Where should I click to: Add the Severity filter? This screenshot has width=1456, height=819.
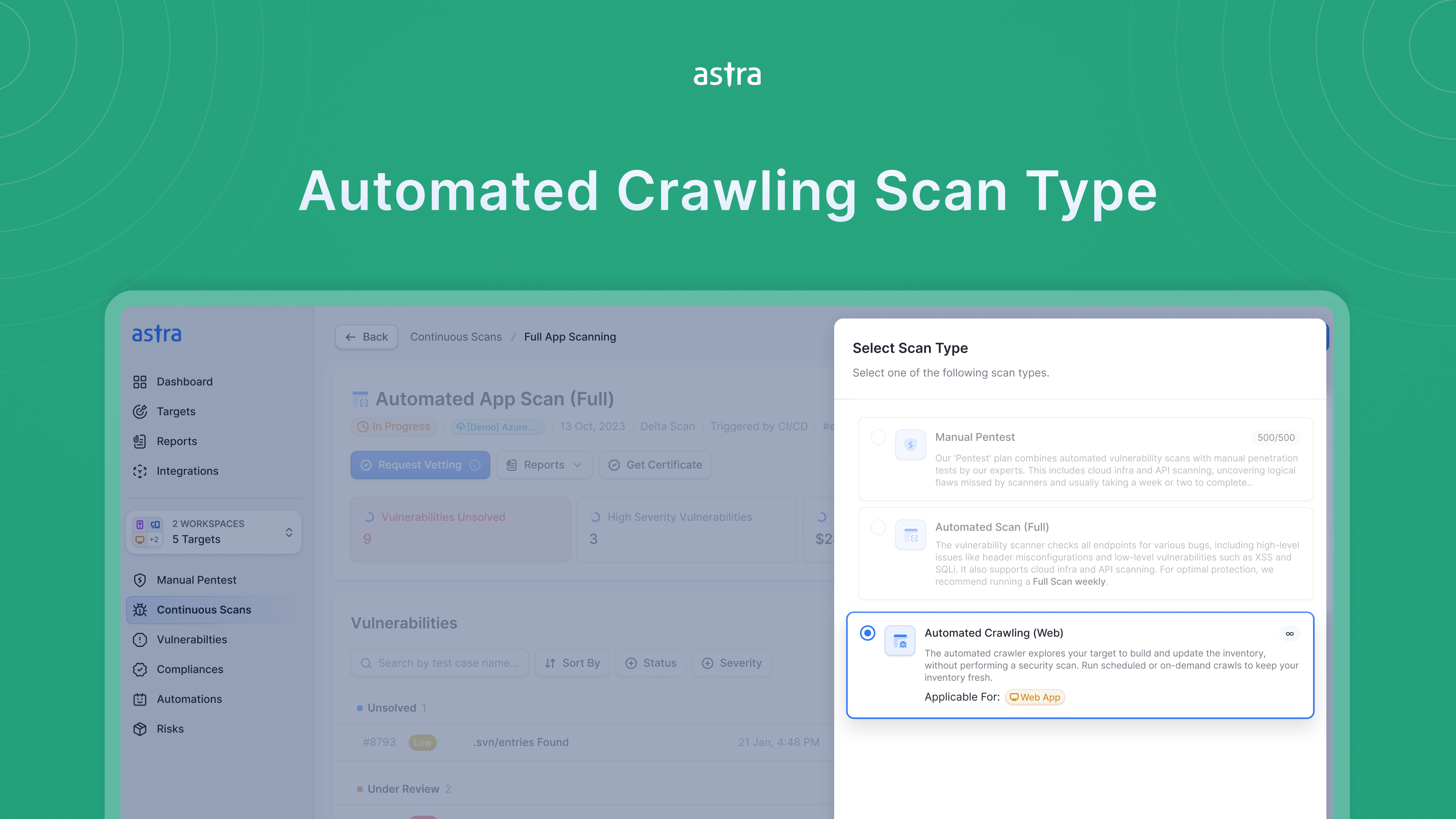click(x=732, y=664)
